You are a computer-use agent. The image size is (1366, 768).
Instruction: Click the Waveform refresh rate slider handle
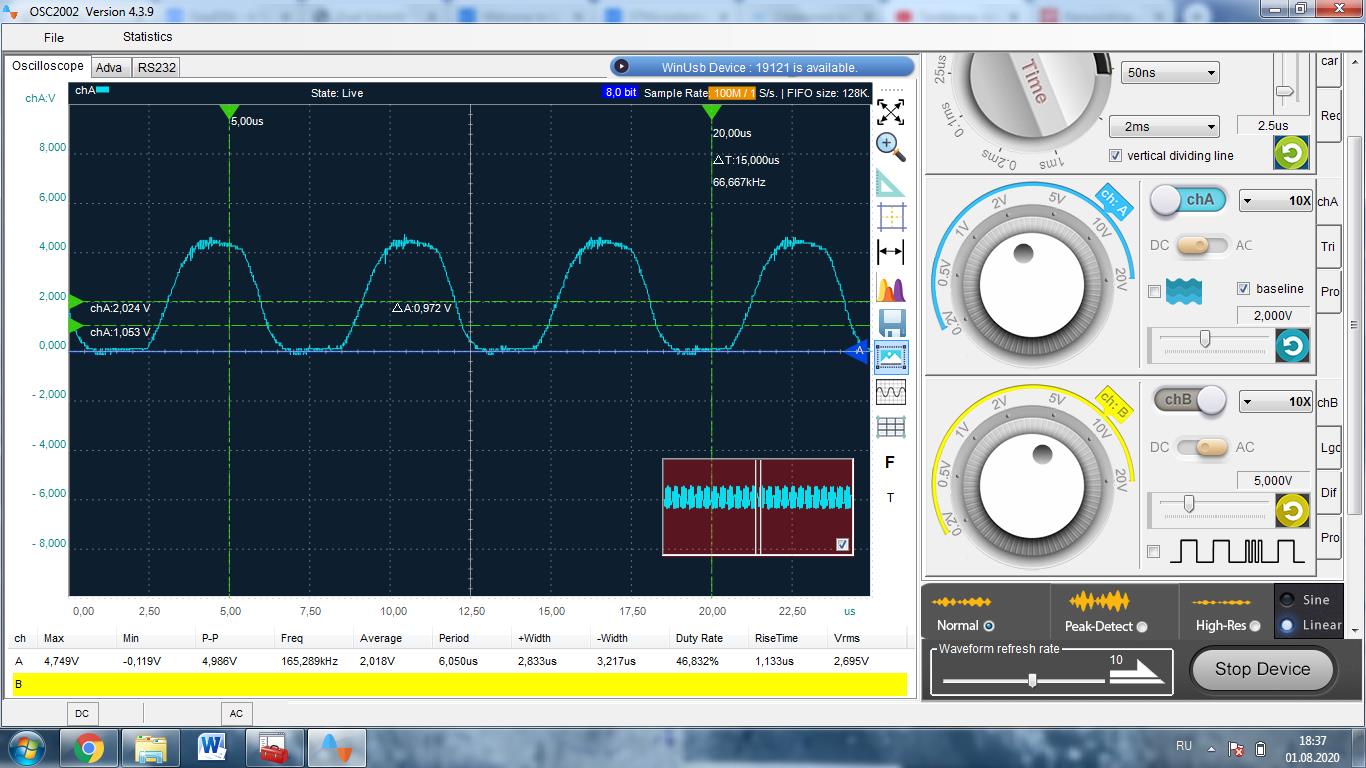1032,680
